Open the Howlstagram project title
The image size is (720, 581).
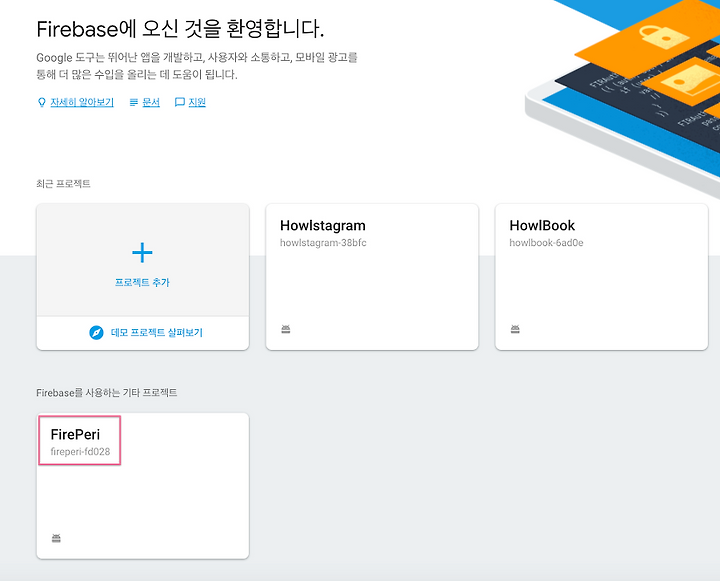tap(323, 226)
